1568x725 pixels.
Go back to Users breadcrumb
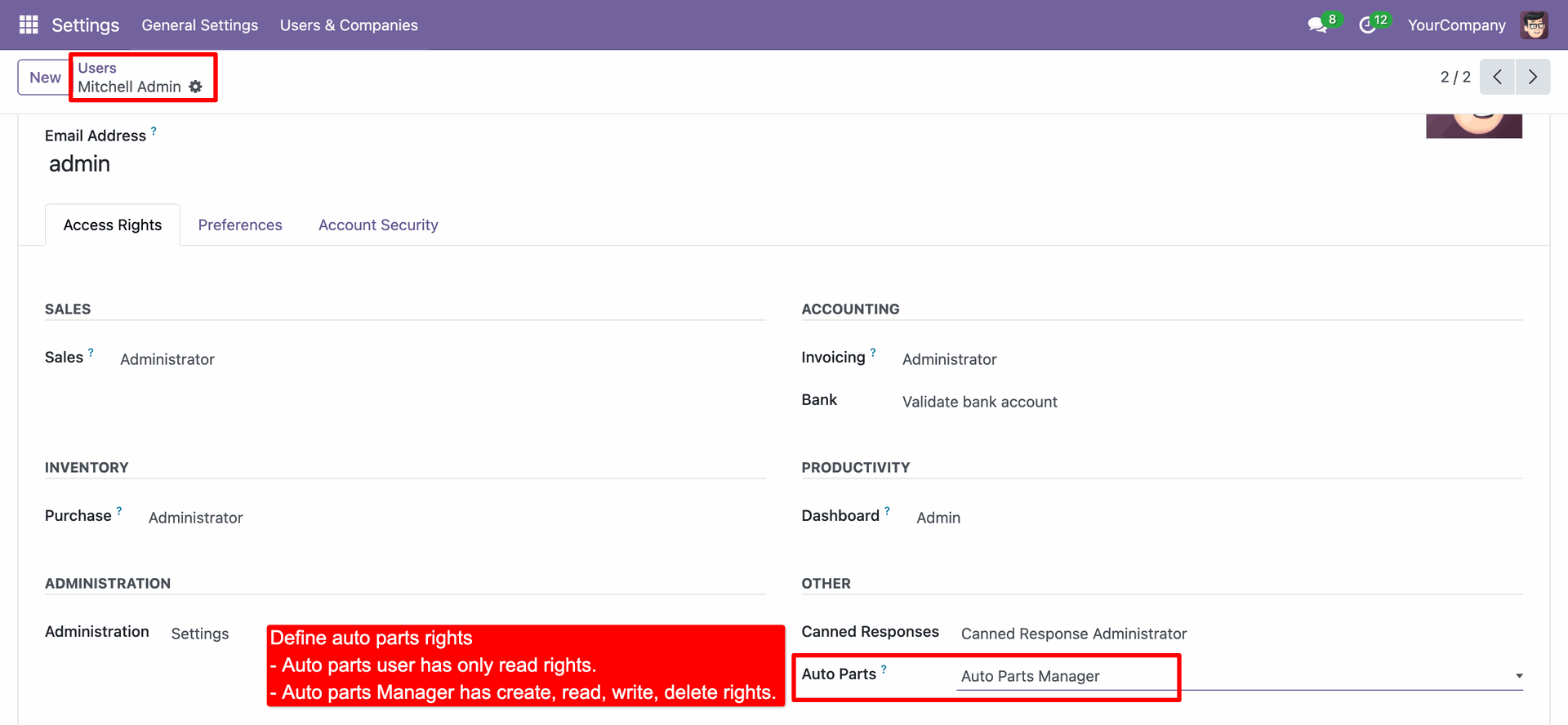97,68
